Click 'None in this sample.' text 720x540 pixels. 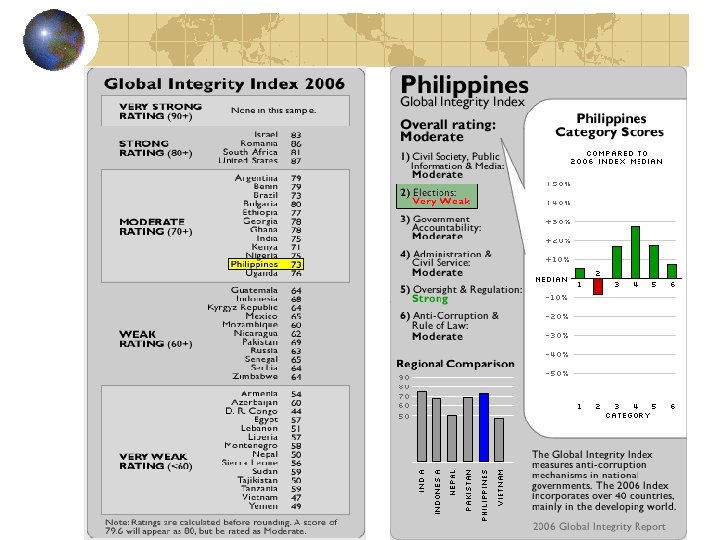274,110
